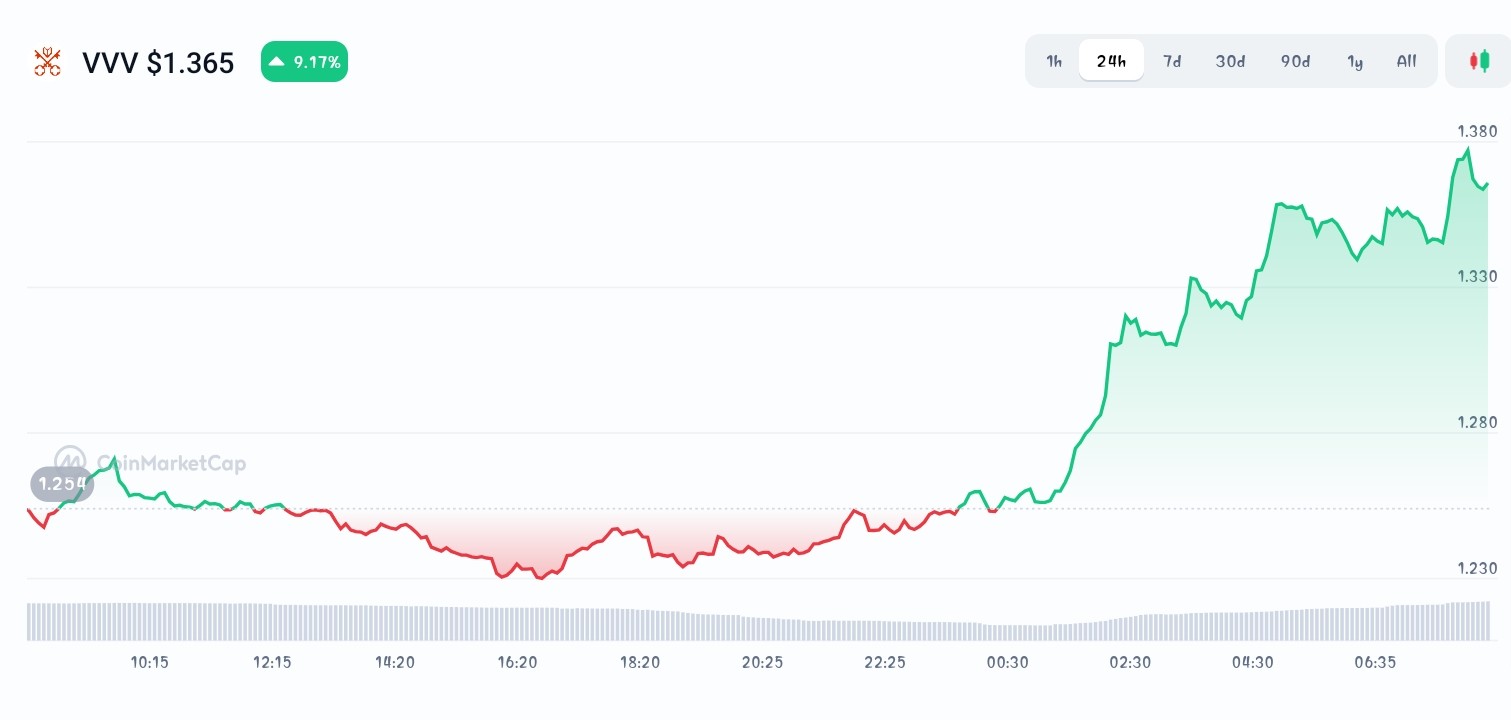The image size is (1511, 720).
Task: Click the green 9.17% change badge
Action: (x=304, y=62)
